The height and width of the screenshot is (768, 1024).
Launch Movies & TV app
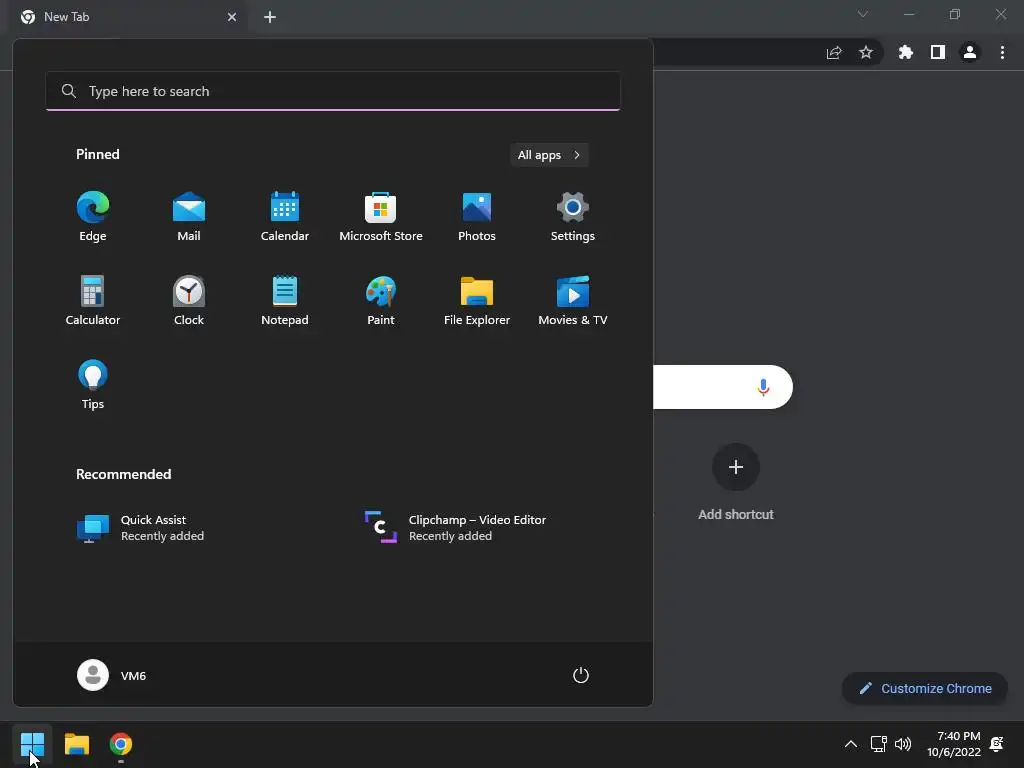[x=573, y=300]
